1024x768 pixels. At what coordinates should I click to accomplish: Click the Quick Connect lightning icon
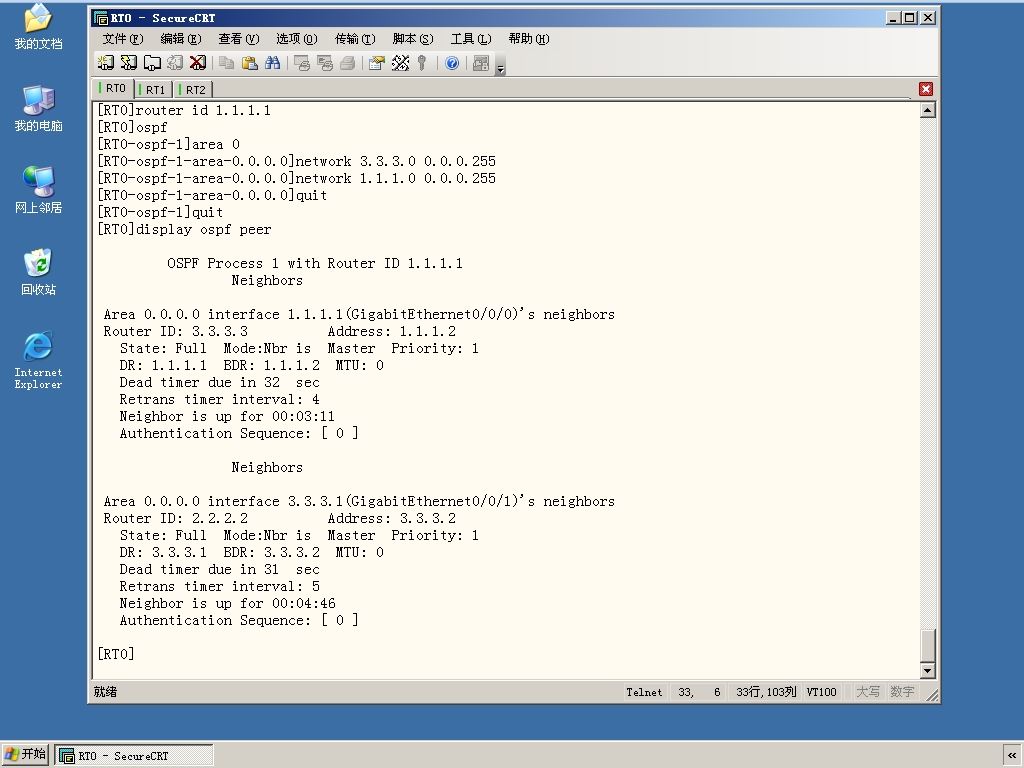(129, 63)
